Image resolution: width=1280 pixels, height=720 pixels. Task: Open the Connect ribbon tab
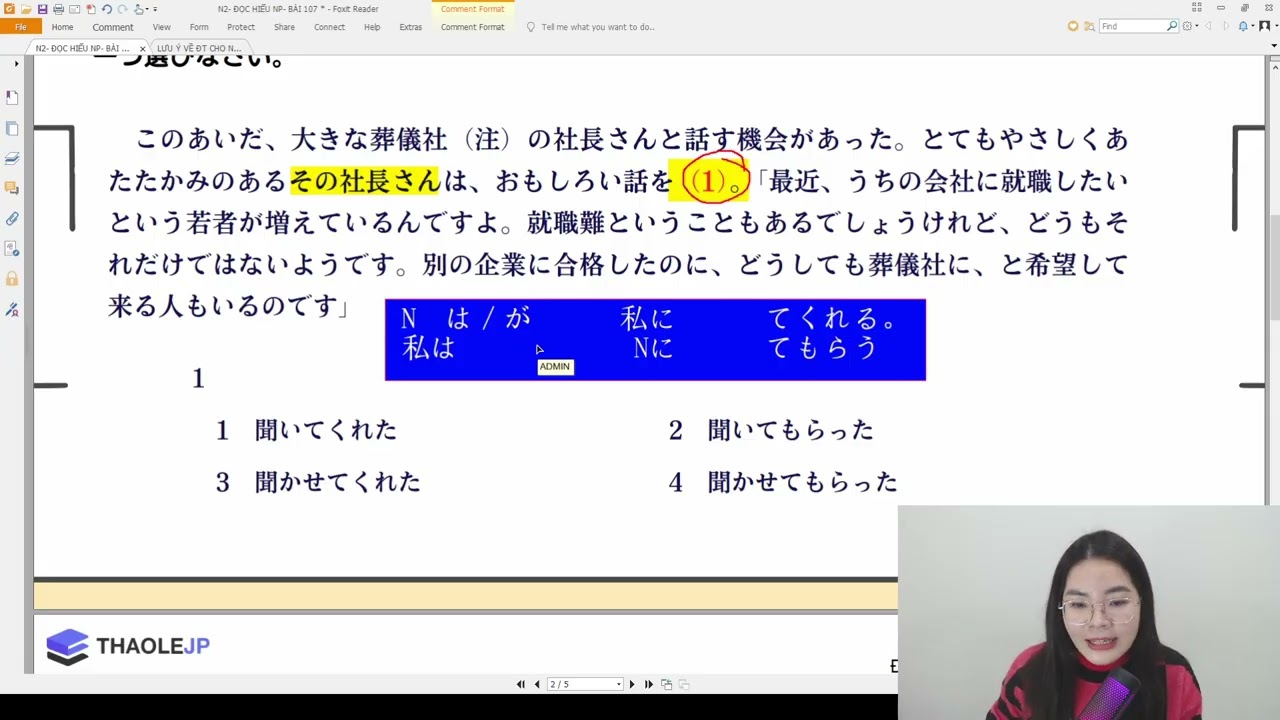click(x=329, y=27)
